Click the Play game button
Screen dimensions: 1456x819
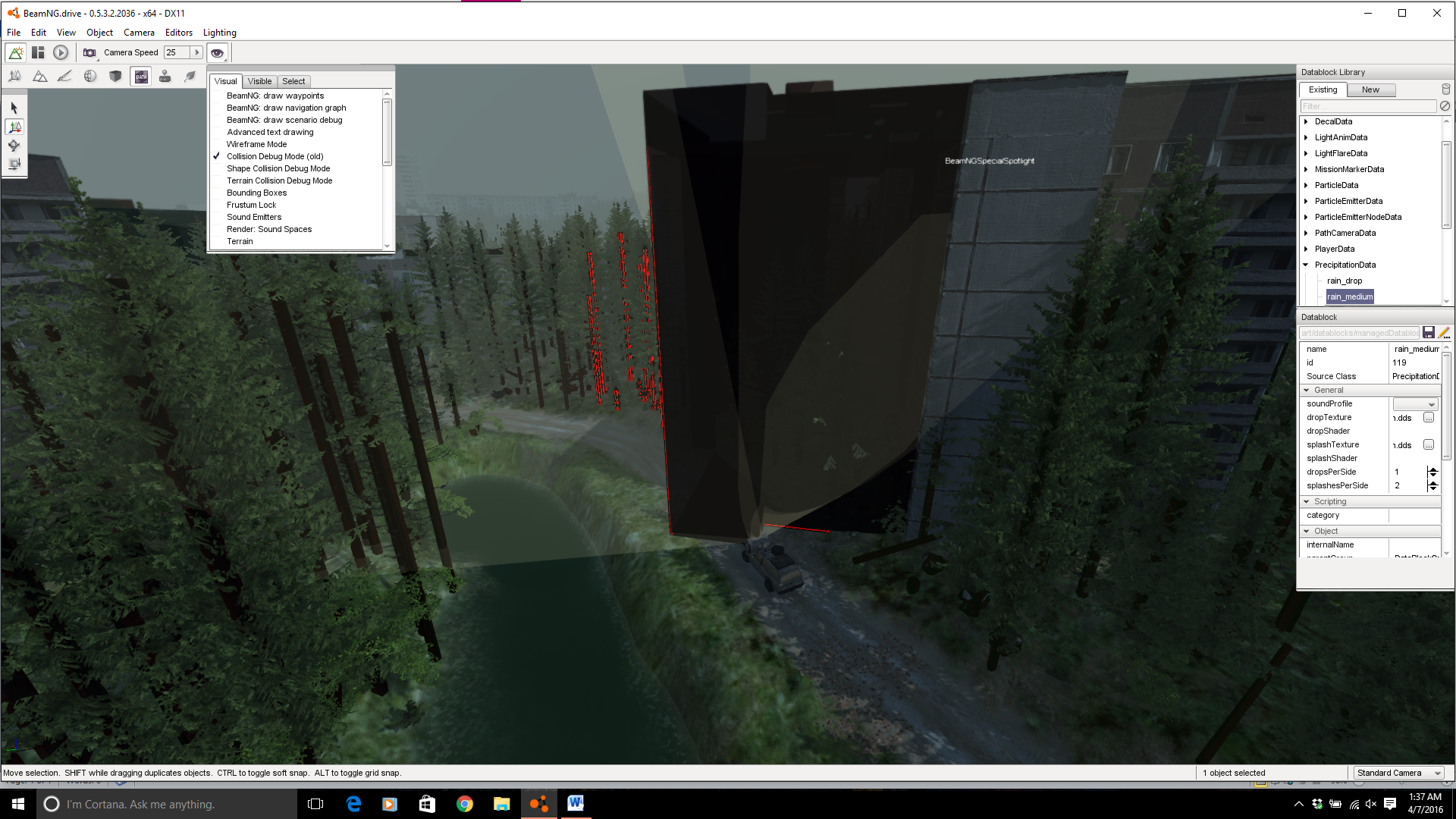(x=61, y=52)
